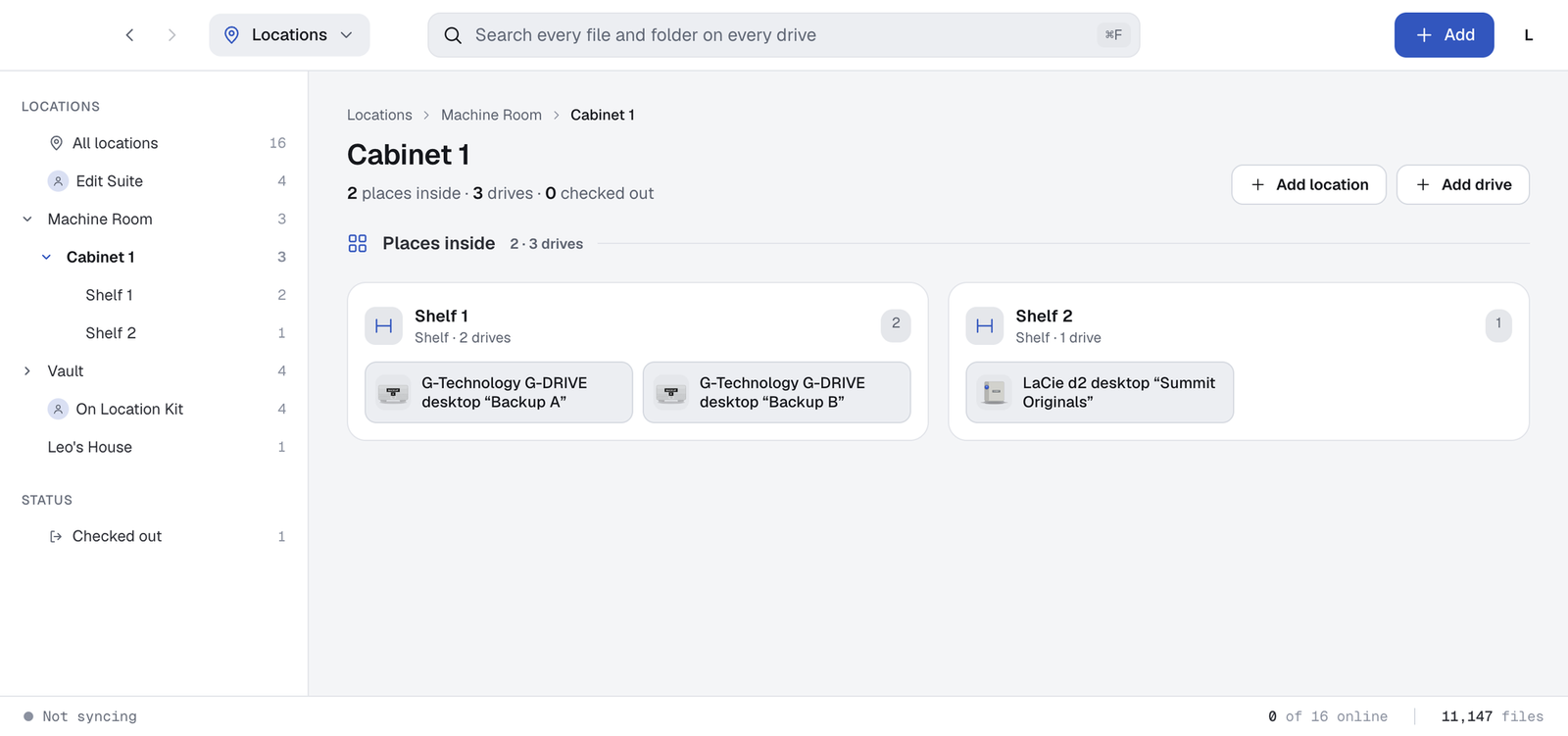Click the search magnifier icon
1568x736 pixels.
[453, 35]
